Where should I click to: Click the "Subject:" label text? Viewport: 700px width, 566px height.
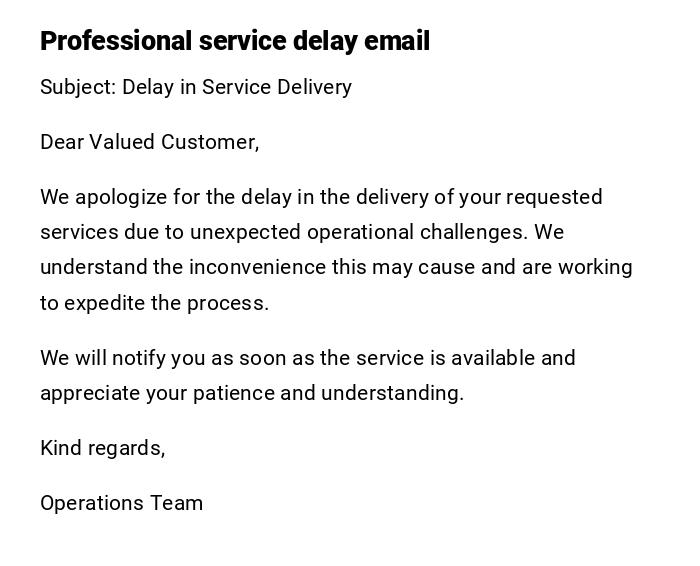[78, 87]
